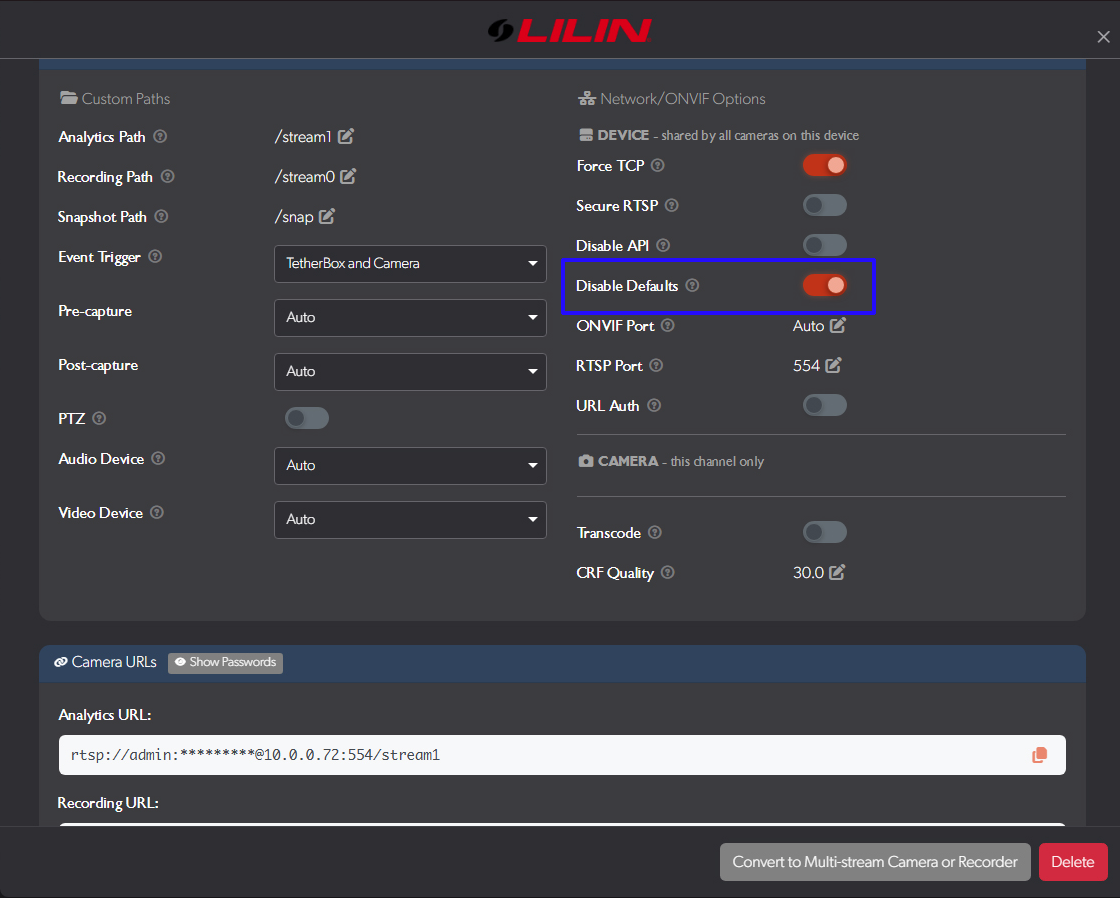
Task: Open the Video Device dropdown
Action: pos(410,519)
